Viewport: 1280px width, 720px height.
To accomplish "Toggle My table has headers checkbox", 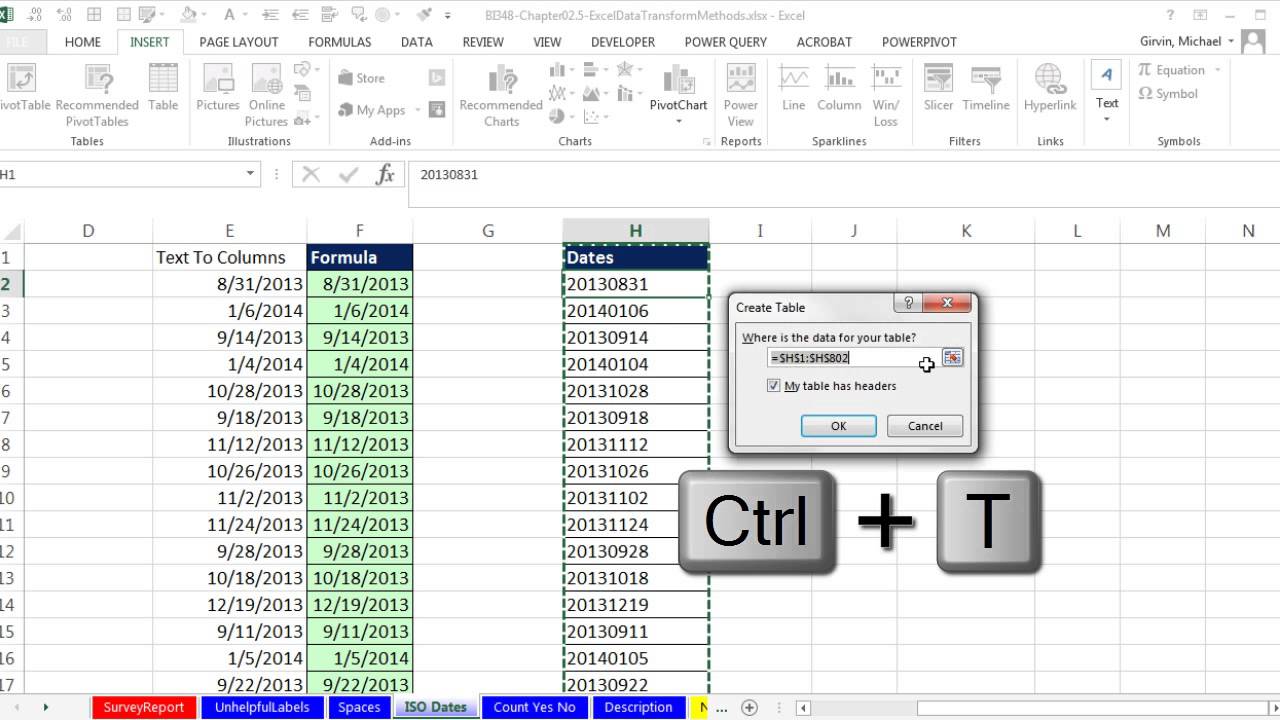I will click(773, 386).
